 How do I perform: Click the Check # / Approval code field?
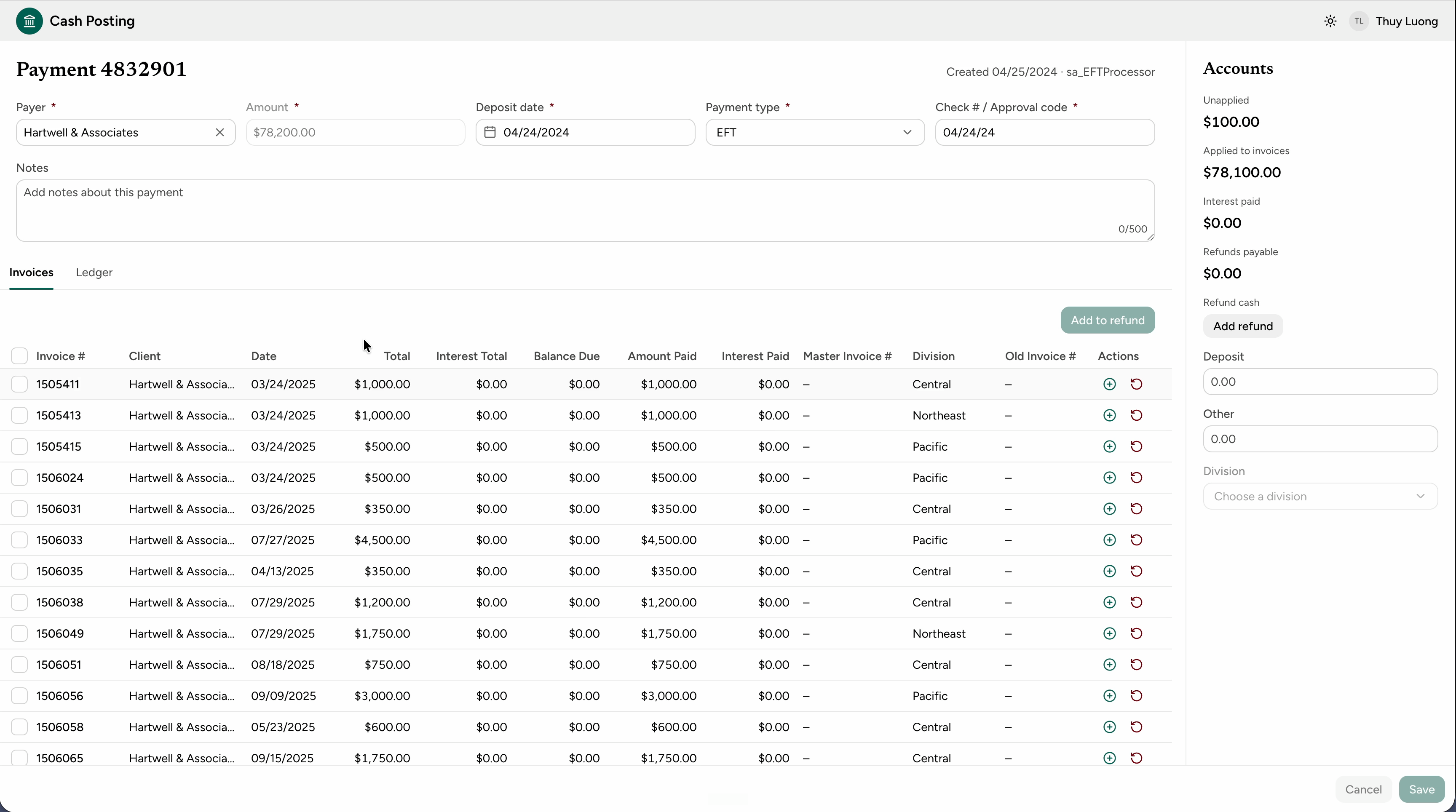pos(1044,132)
